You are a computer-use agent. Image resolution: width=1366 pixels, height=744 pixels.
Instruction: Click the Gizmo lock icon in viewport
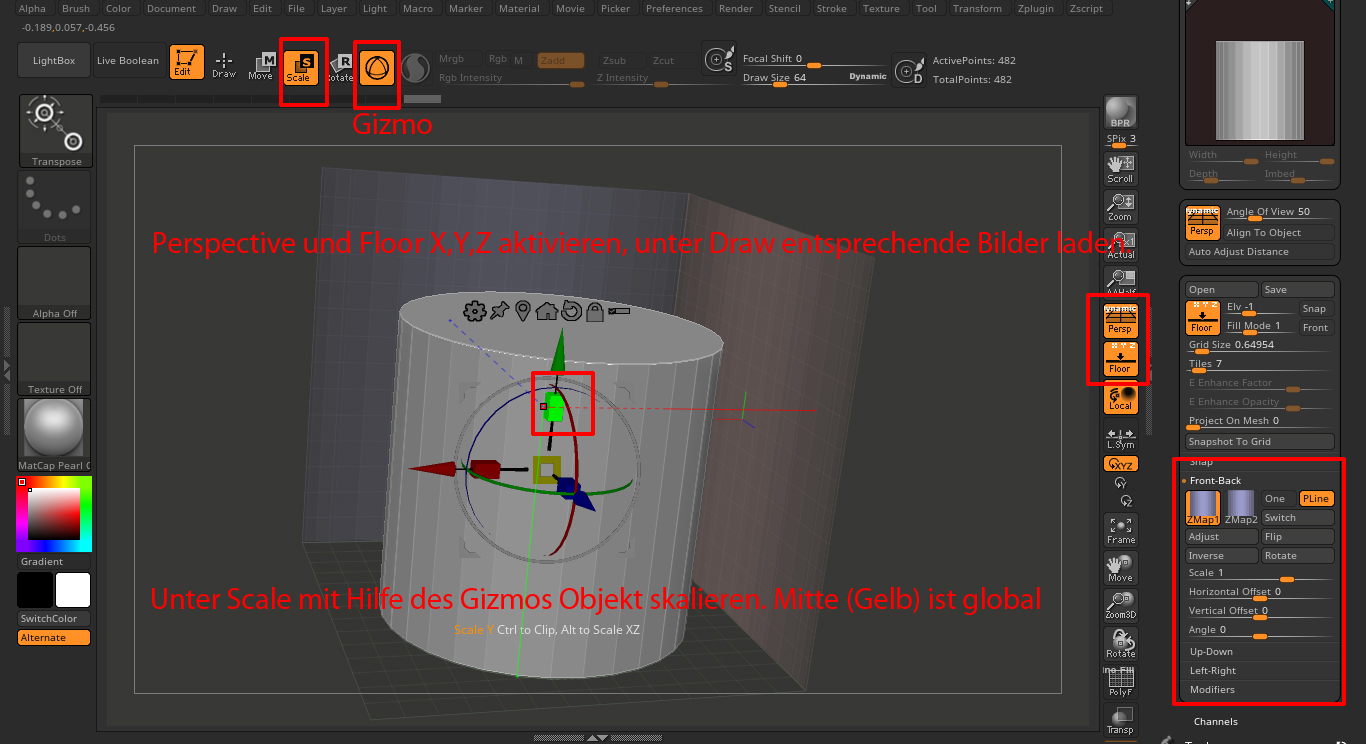(595, 310)
